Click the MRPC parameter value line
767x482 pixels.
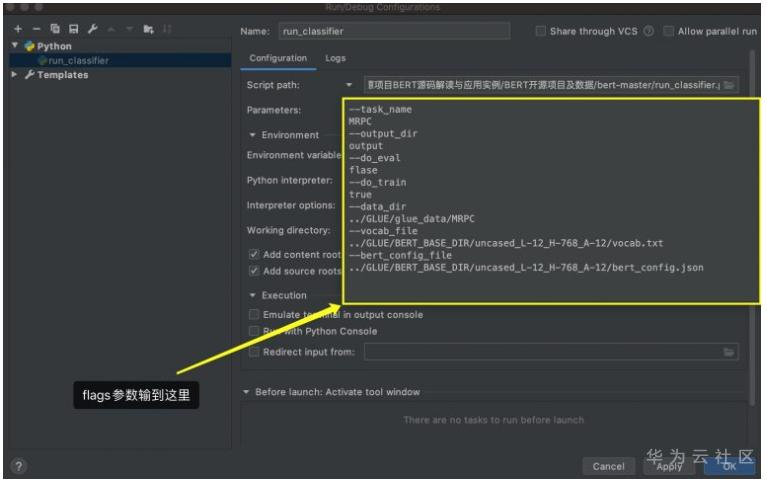pos(360,121)
